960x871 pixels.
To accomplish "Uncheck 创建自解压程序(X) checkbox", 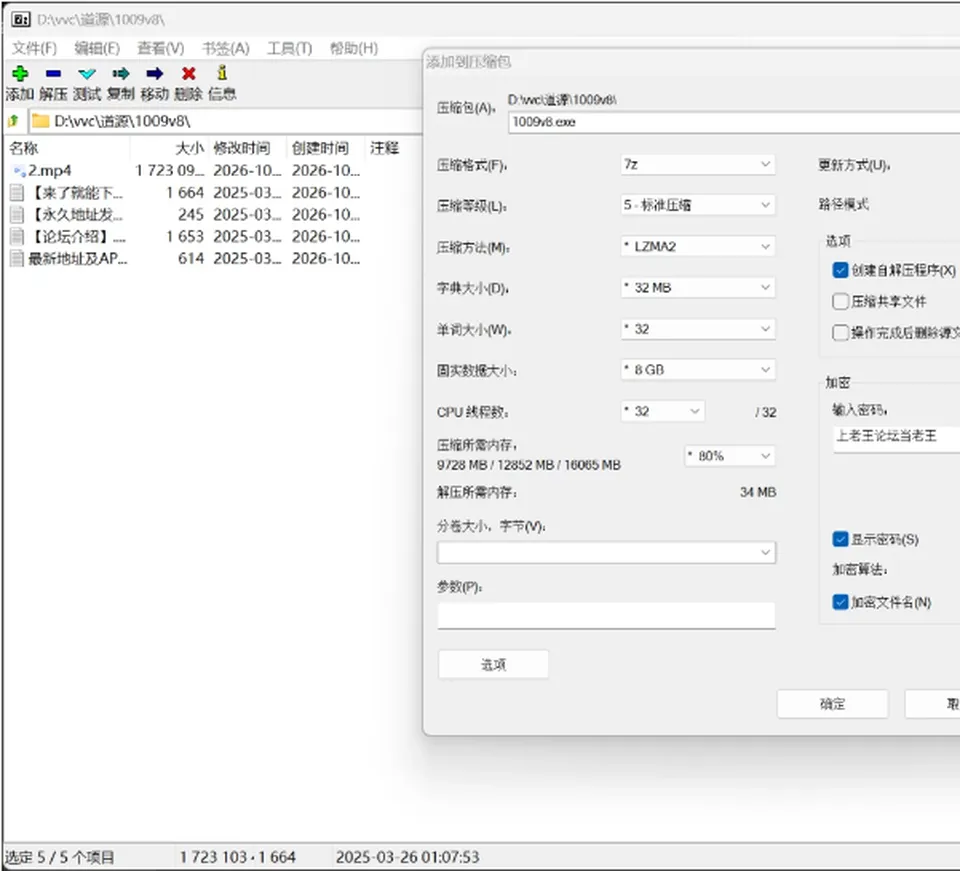I will coord(840,270).
